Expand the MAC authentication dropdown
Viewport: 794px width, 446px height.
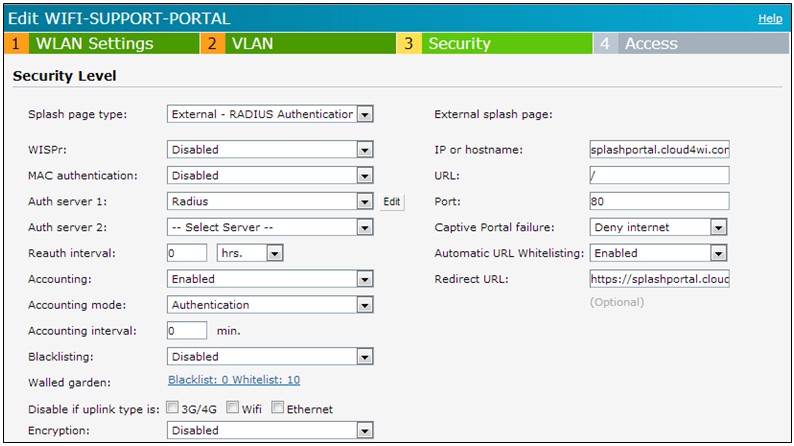coord(270,176)
